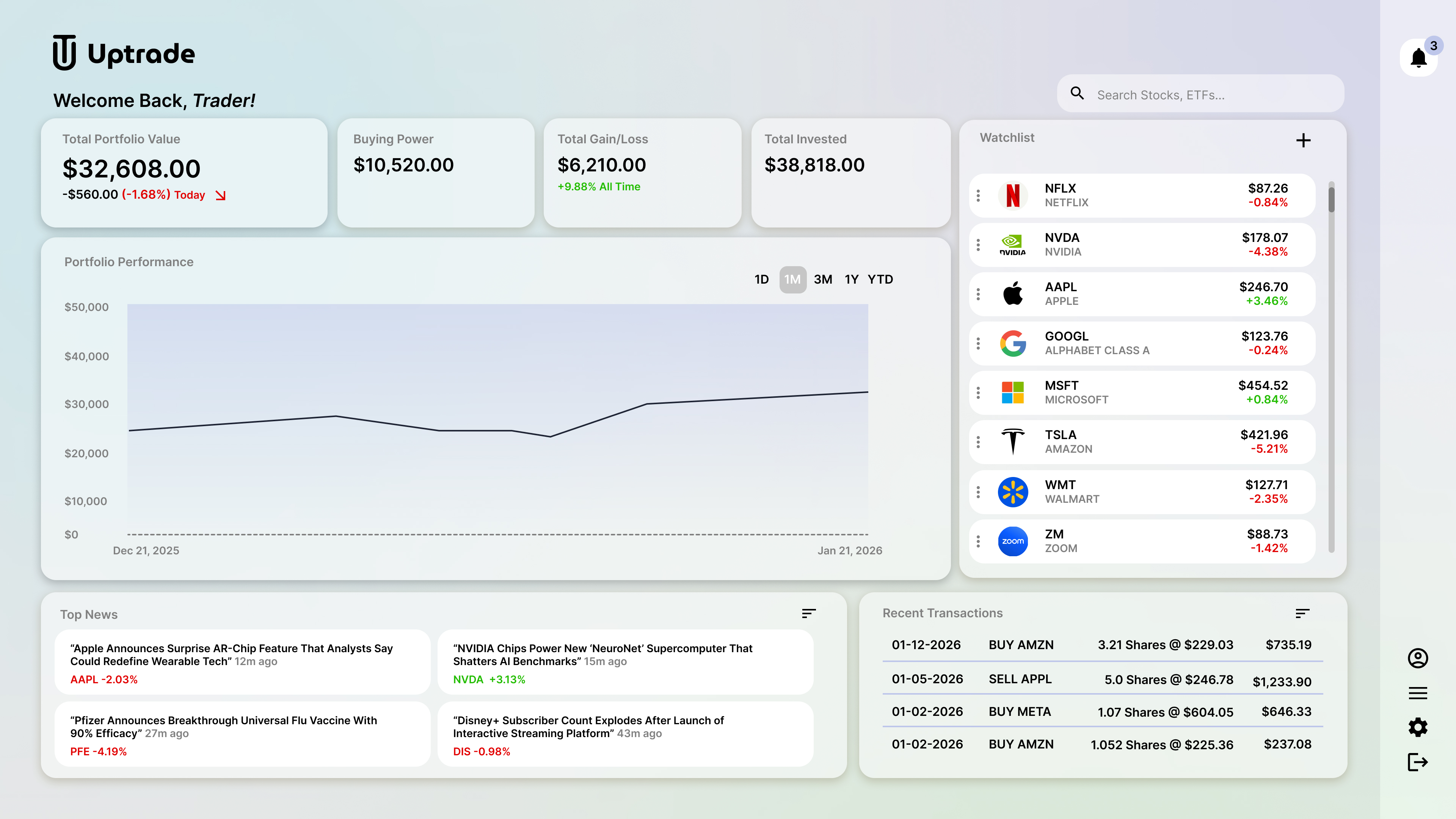Click the NVIDIA logo icon
Screen dimensions: 1456x819
1013,245
